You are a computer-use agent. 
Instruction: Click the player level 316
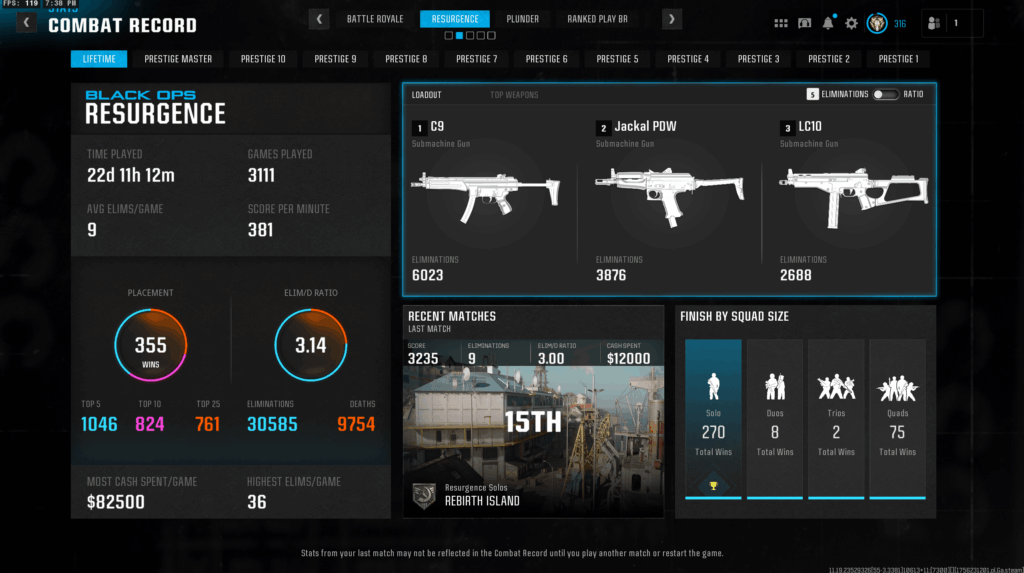click(x=900, y=24)
